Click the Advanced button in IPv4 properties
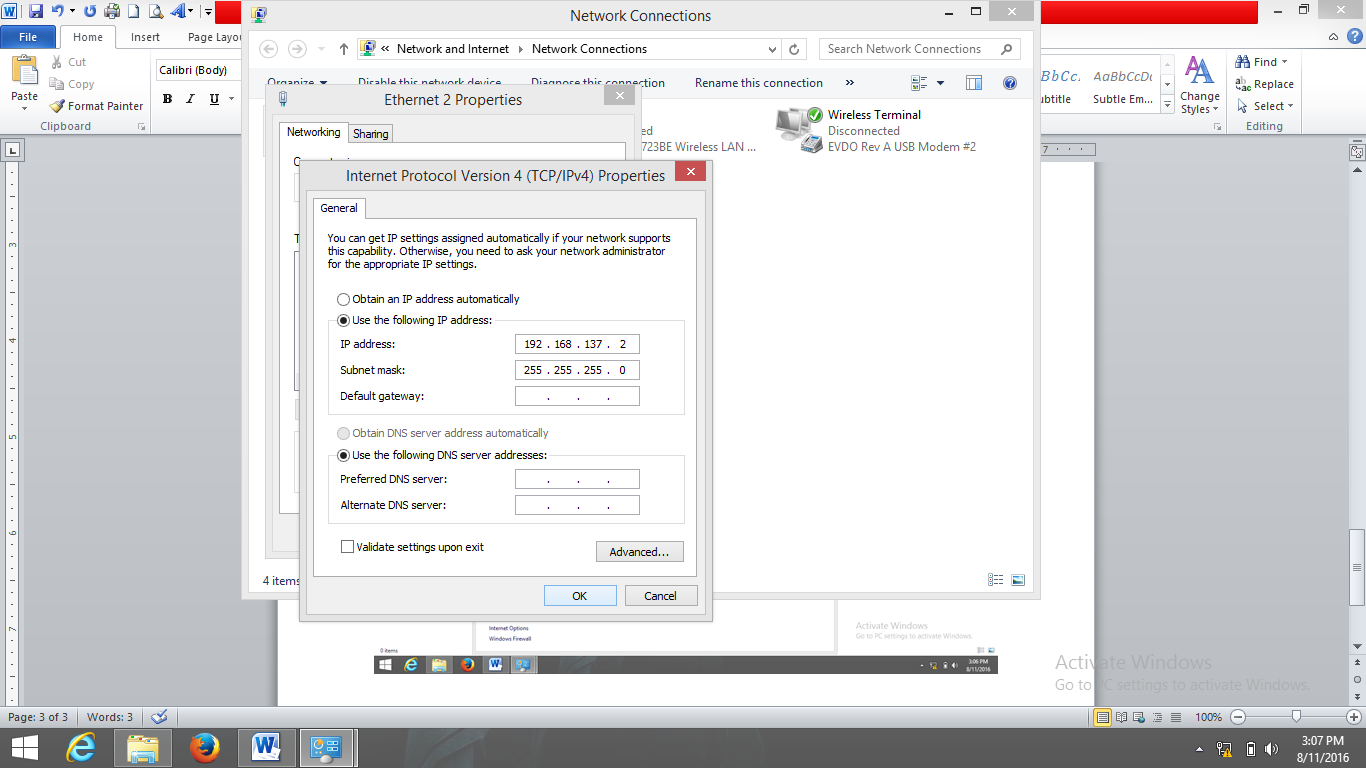1366x768 pixels. (639, 551)
